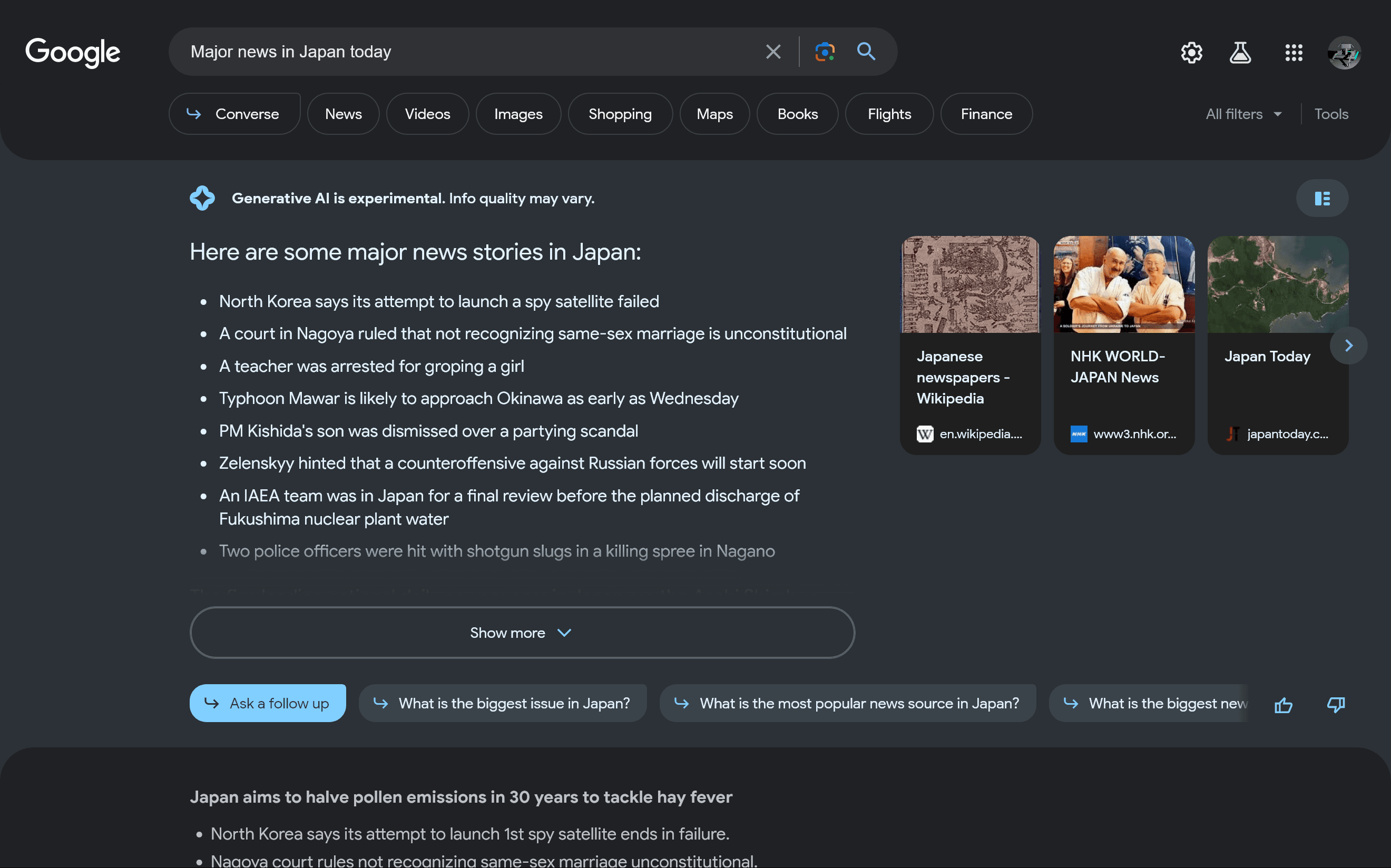1391x868 pixels.
Task: Open Japan Today card satellite image
Action: tap(1278, 284)
